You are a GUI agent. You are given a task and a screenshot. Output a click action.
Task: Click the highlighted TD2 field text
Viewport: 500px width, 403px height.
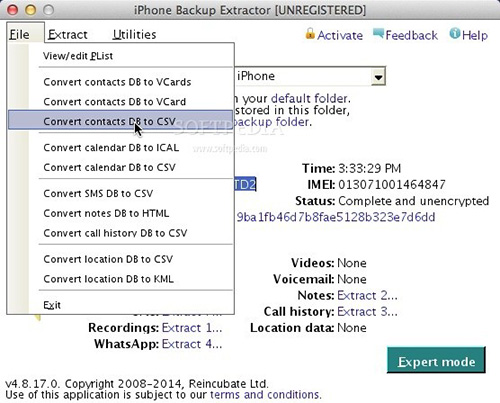[245, 184]
